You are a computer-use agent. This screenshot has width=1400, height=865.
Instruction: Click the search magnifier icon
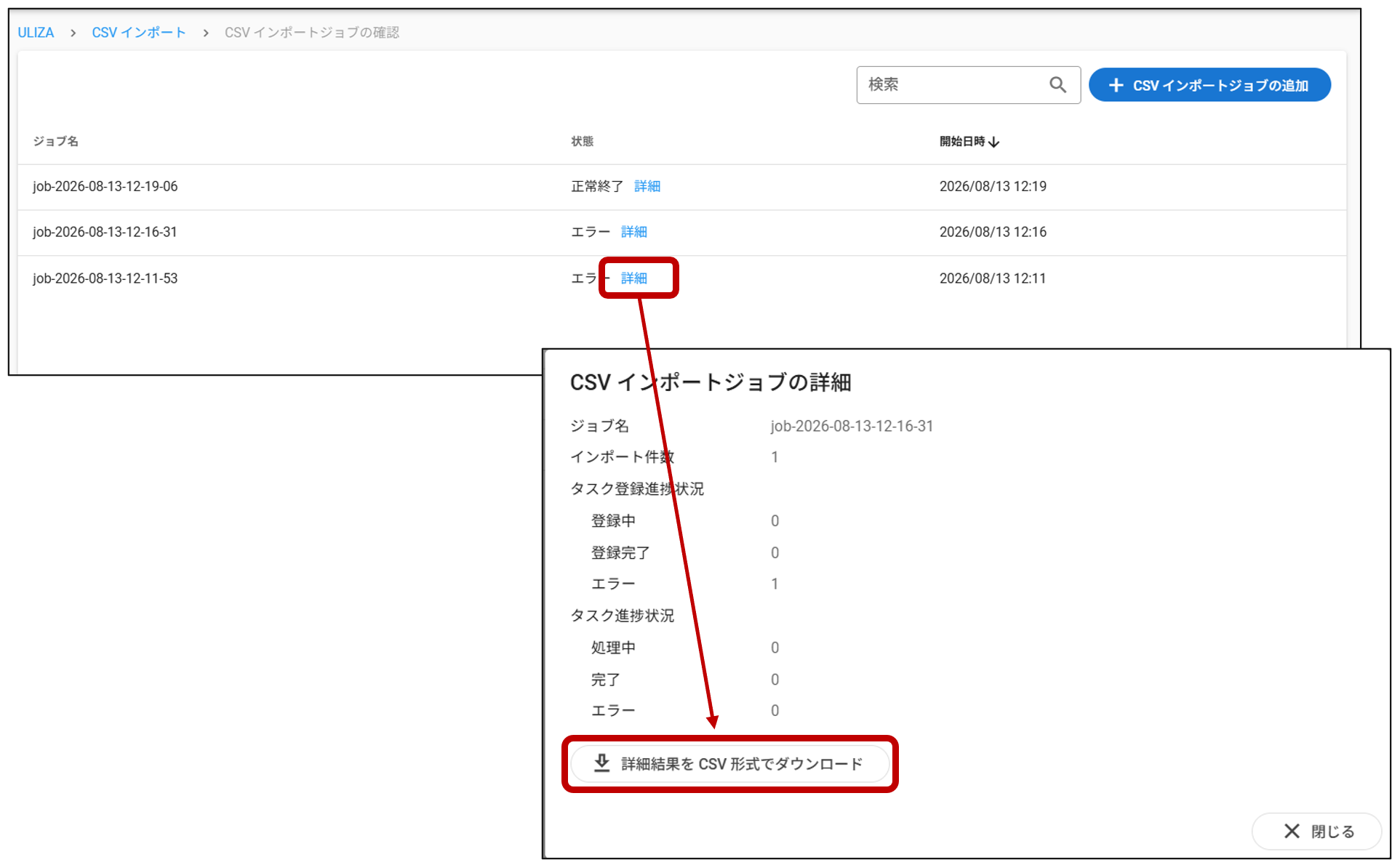[1057, 85]
